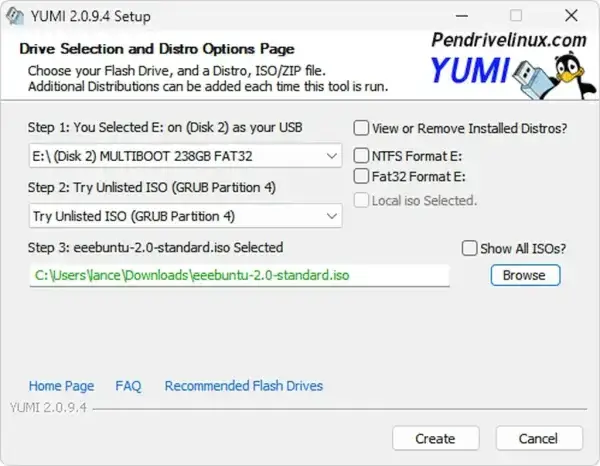Open the E:\ MULTIBOOT drive dropdown
The height and width of the screenshot is (466, 600).
[186, 156]
